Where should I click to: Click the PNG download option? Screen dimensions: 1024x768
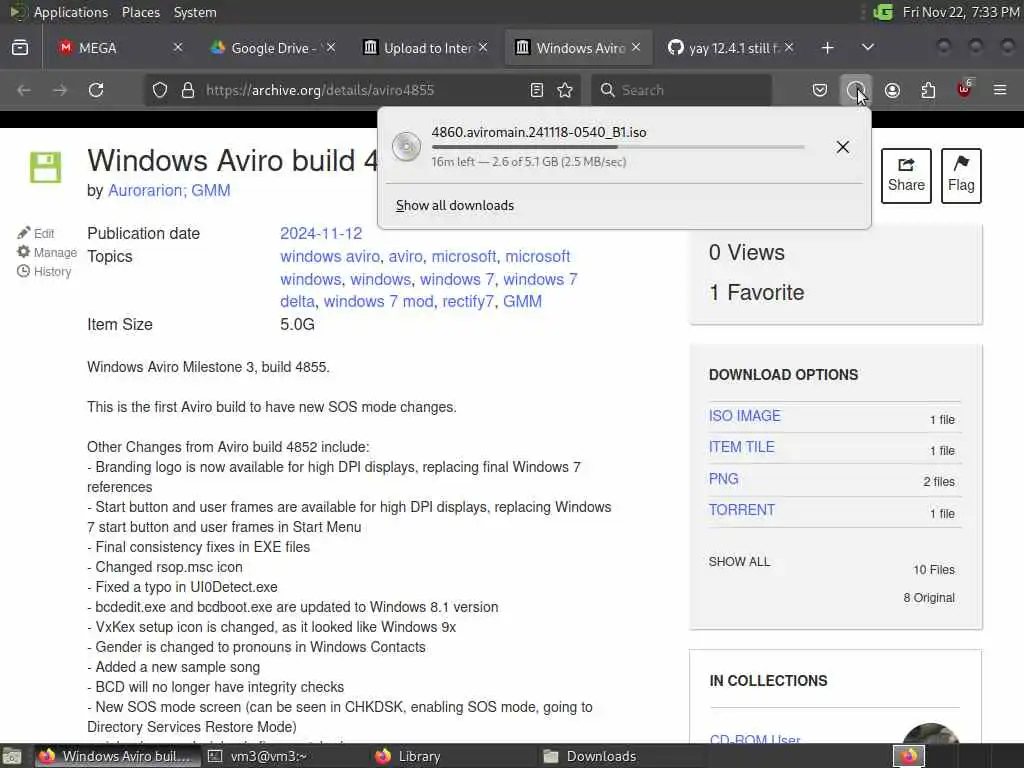tap(724, 479)
